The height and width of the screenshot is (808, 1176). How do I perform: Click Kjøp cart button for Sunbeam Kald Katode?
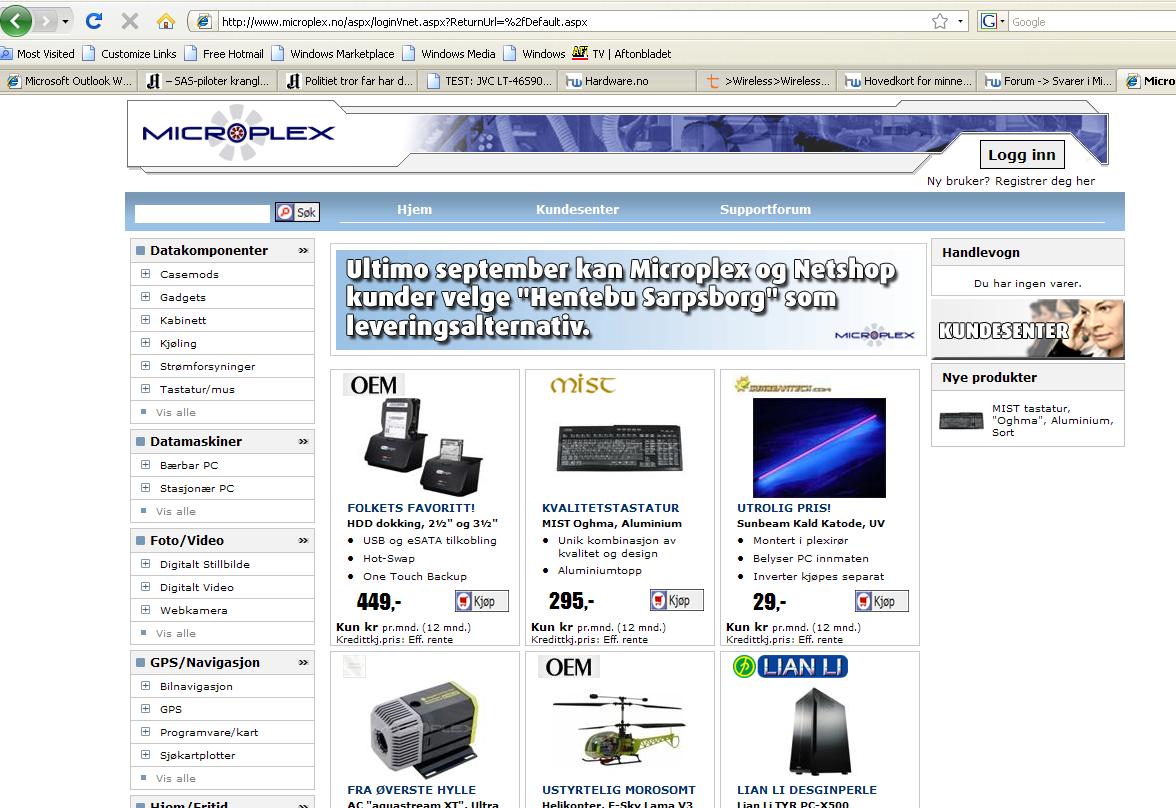point(881,601)
